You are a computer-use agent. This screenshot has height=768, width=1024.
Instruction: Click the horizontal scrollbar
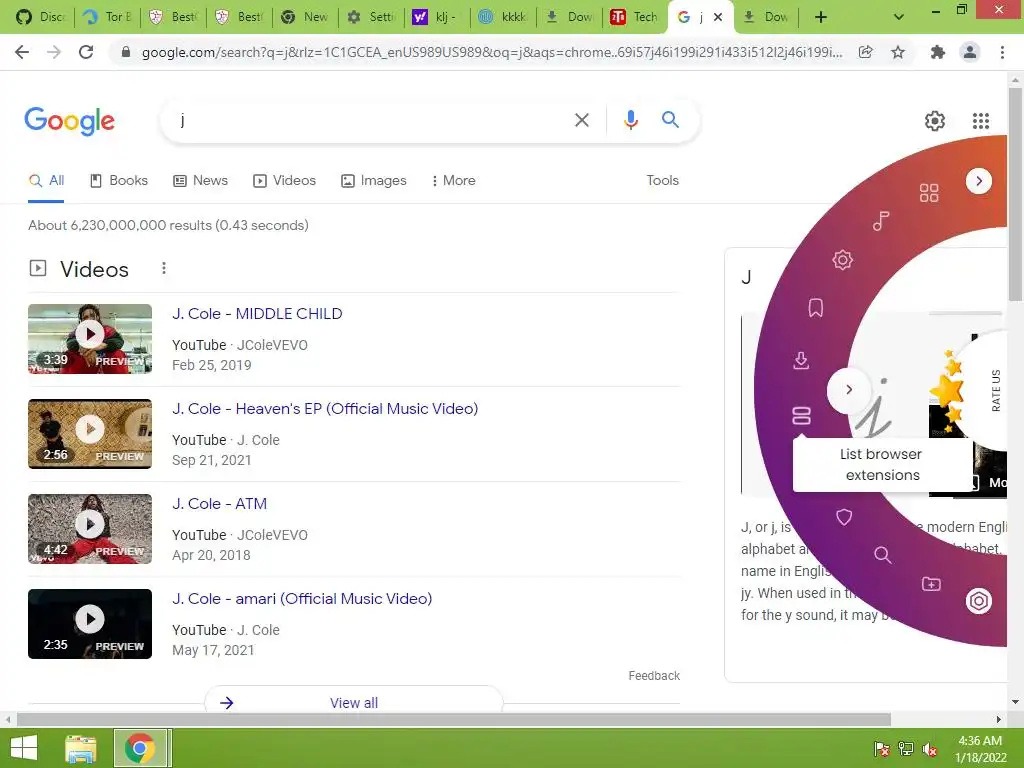pos(453,719)
